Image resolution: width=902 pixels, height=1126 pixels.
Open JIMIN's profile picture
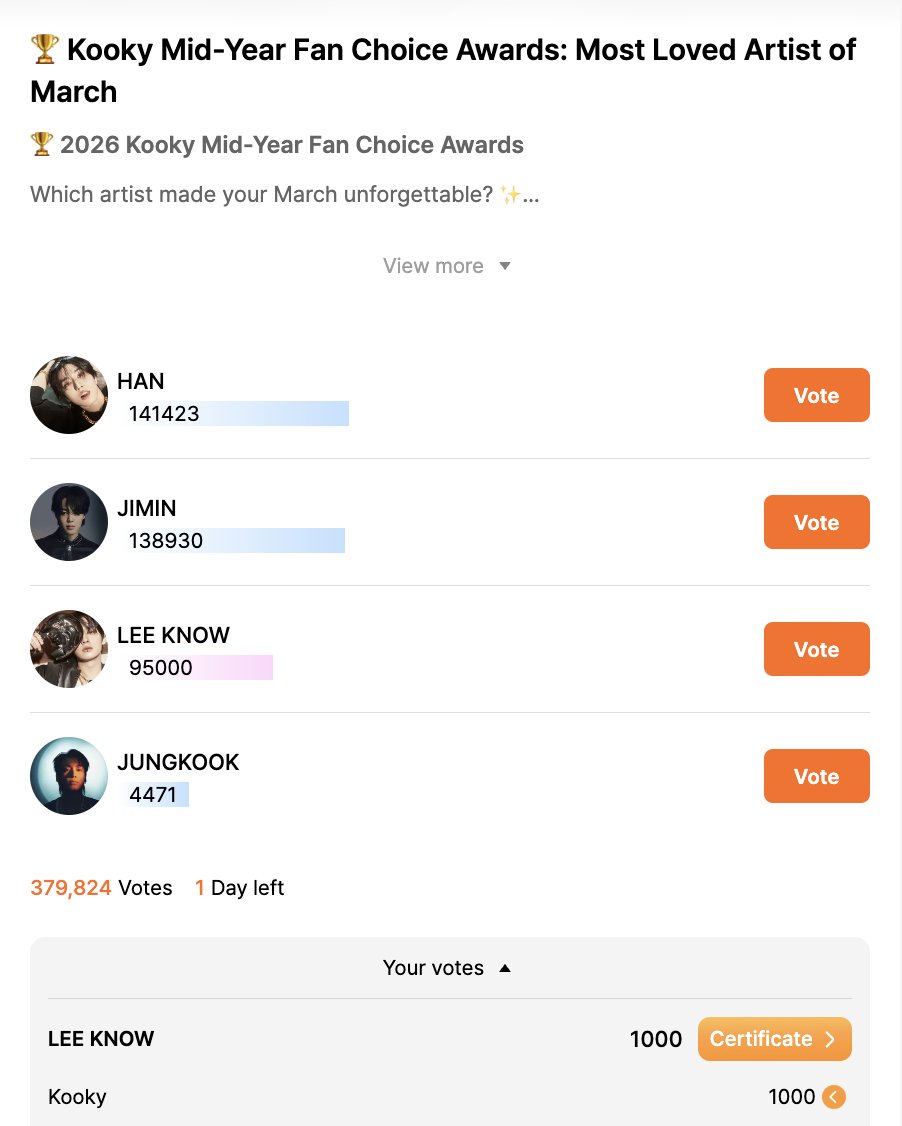point(69,522)
